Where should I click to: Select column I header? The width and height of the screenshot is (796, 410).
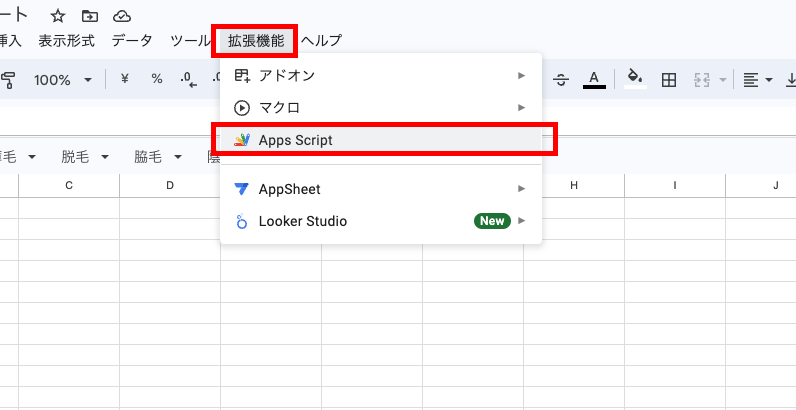pos(675,186)
